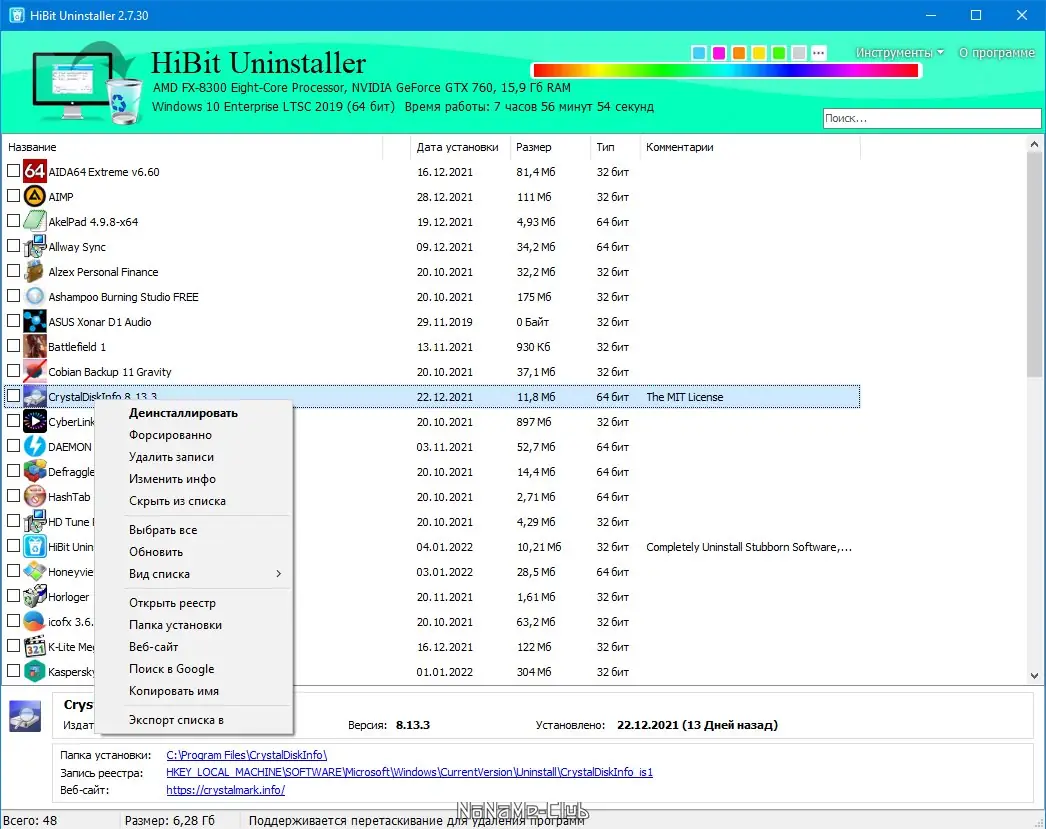
Task: Sort list by Название column
Action: coord(193,147)
